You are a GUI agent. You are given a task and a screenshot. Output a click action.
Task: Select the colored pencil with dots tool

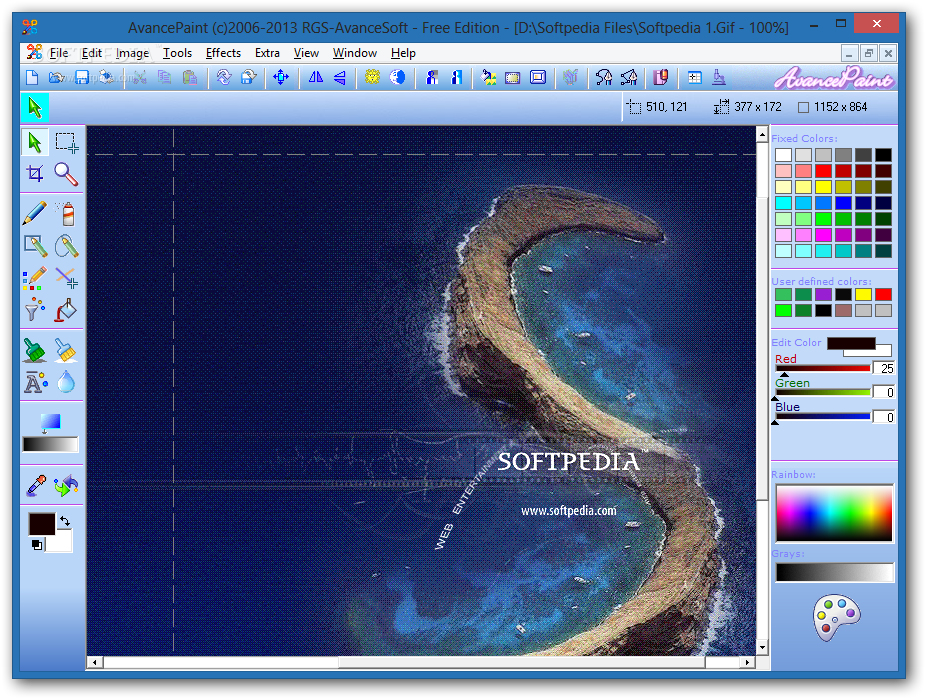click(35, 277)
